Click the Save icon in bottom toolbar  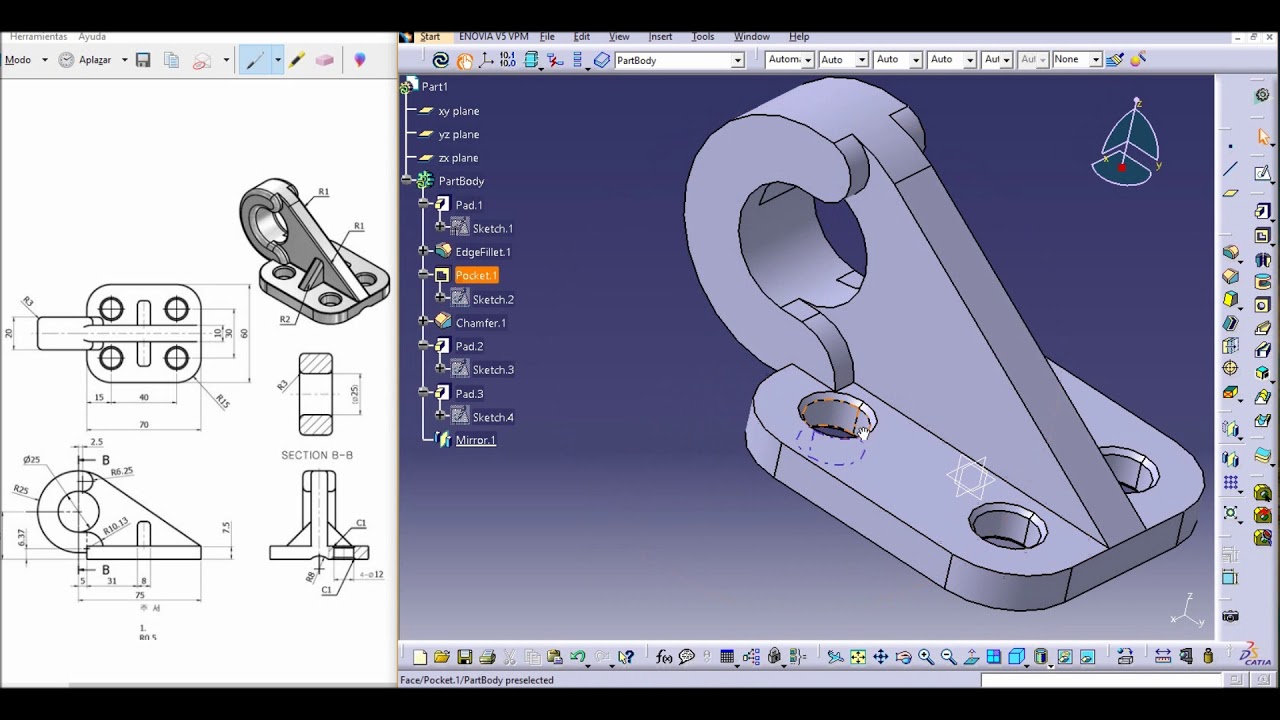pyautogui.click(x=465, y=657)
